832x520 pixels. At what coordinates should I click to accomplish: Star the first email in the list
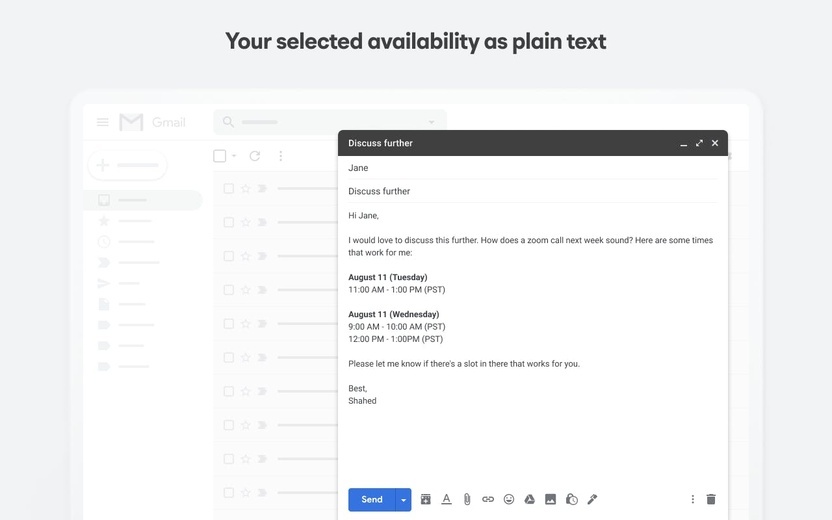246,188
